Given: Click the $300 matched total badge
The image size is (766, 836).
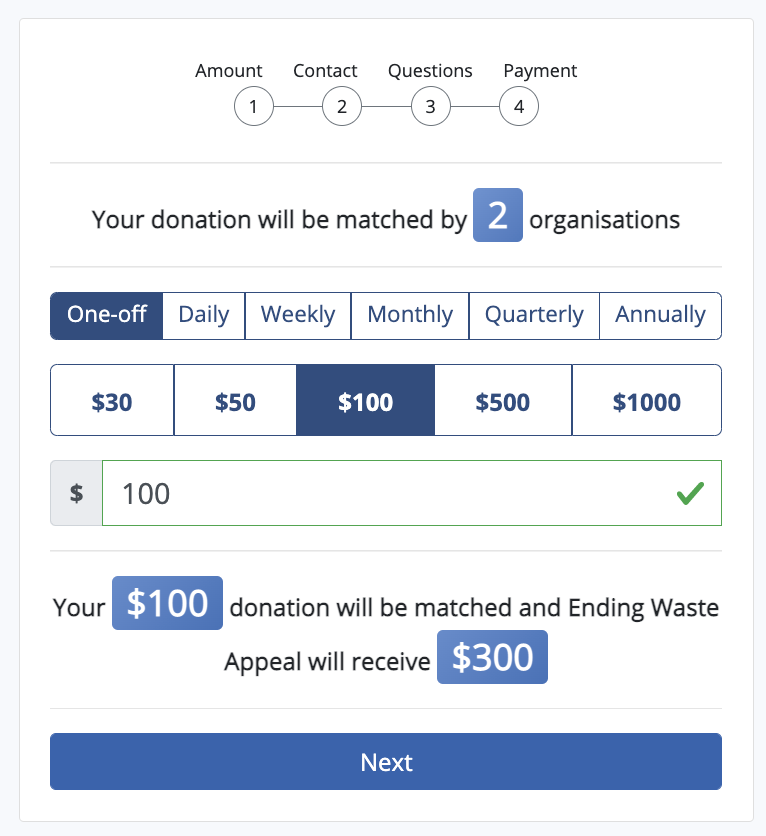Looking at the screenshot, I should (x=492, y=657).
